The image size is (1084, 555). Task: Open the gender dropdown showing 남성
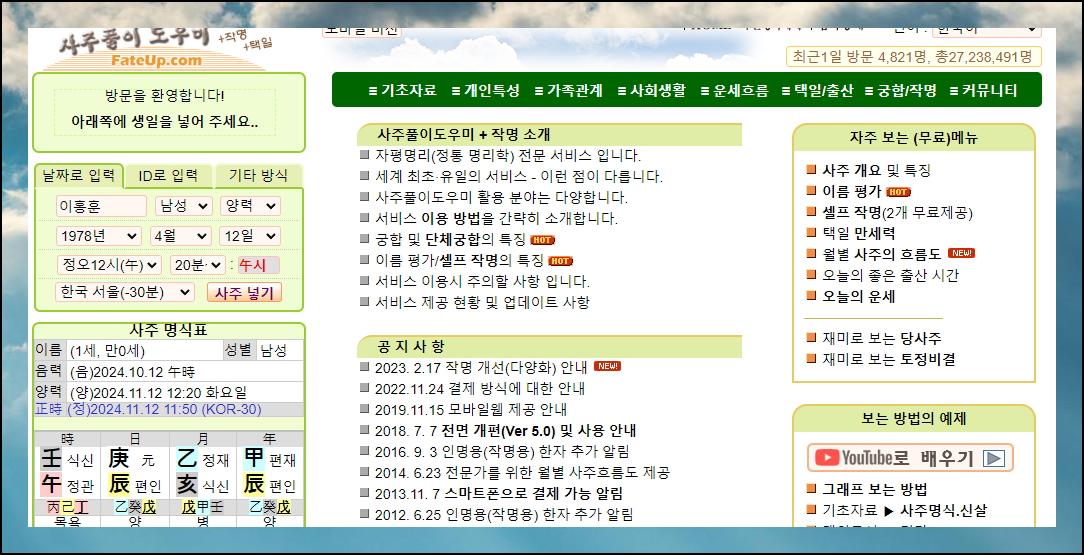[x=183, y=206]
